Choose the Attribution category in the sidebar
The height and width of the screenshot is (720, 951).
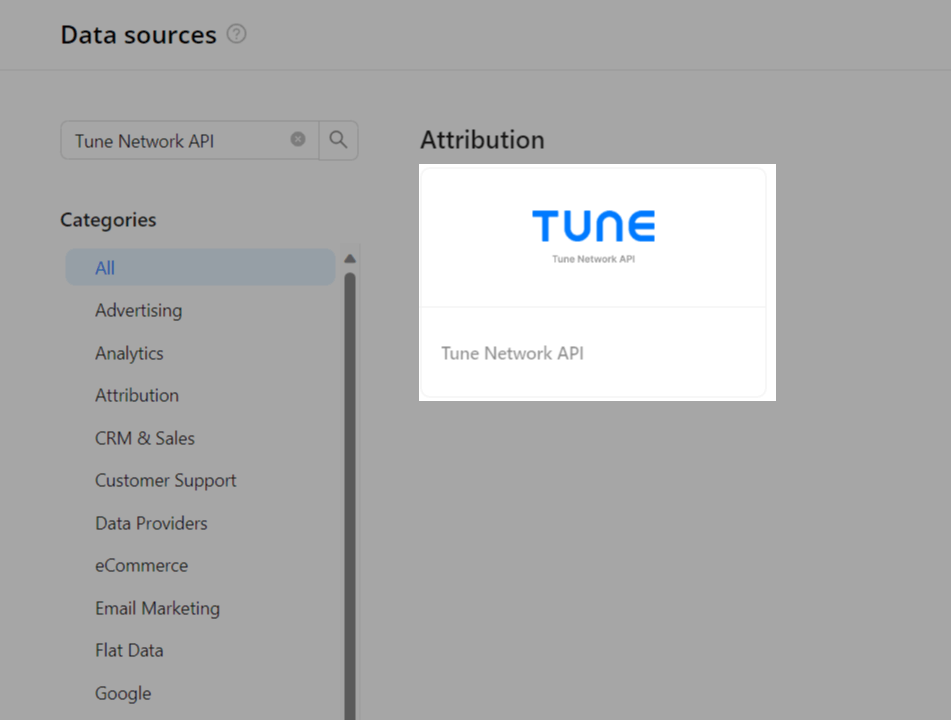137,395
